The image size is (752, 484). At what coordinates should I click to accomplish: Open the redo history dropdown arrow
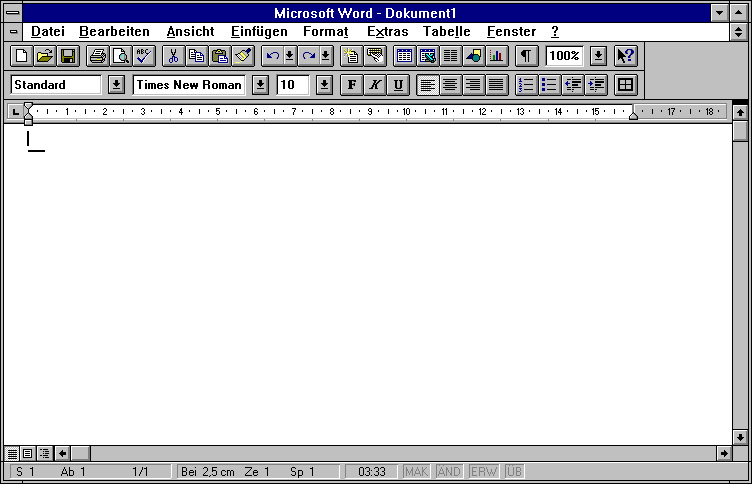click(326, 56)
